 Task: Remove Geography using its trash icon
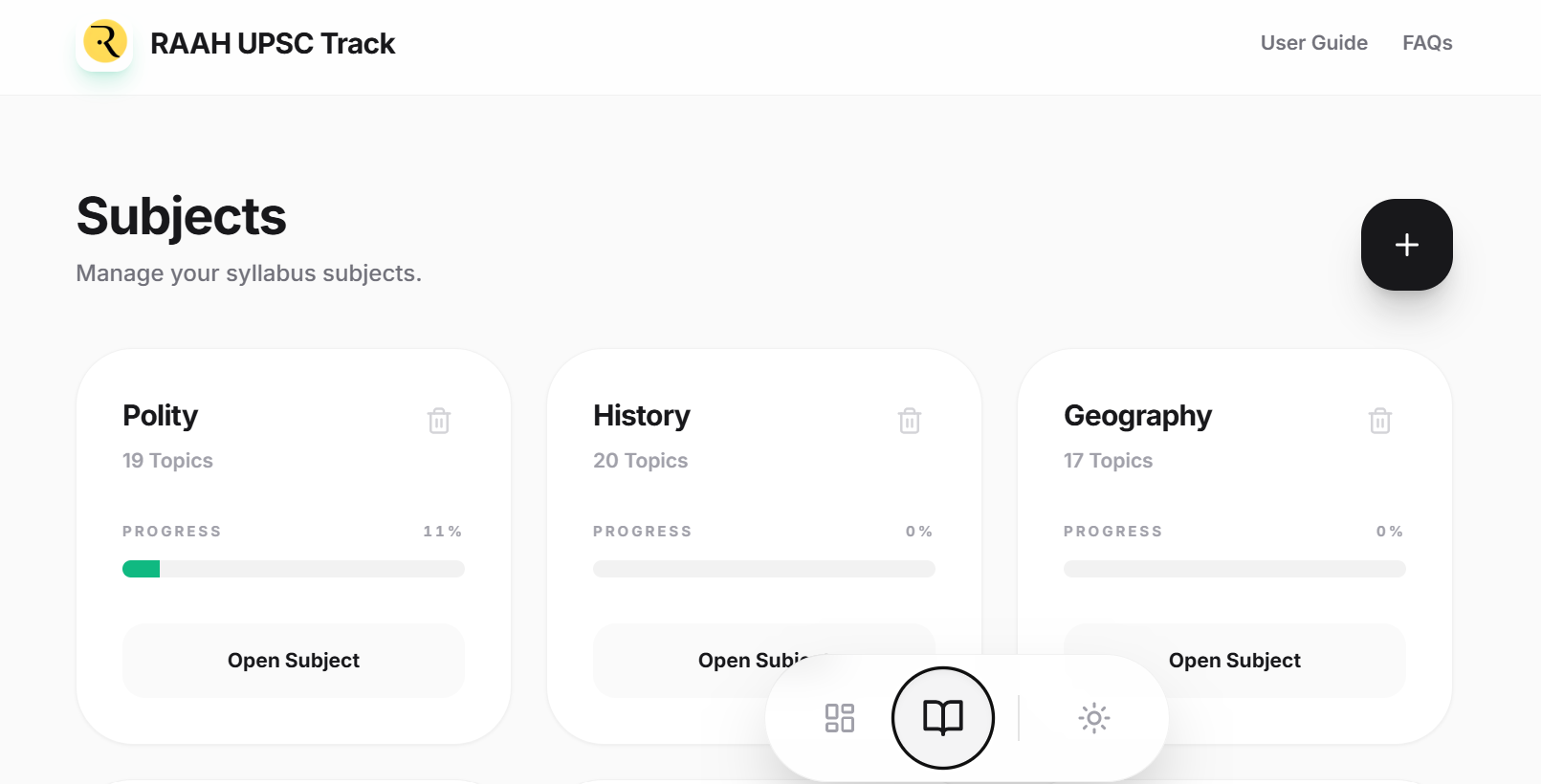1380,421
